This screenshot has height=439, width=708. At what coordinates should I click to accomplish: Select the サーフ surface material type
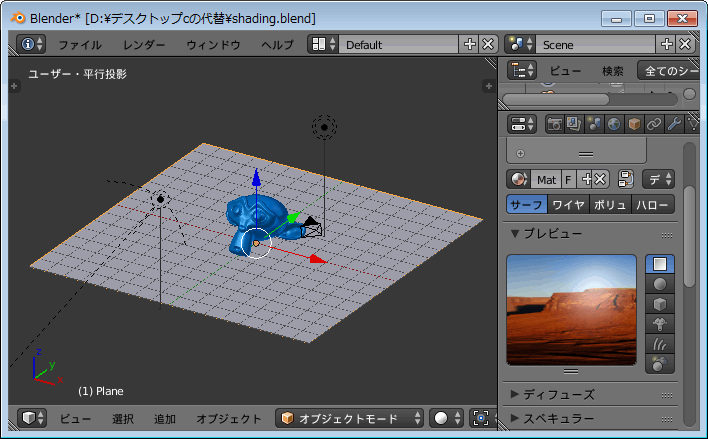tap(527, 204)
